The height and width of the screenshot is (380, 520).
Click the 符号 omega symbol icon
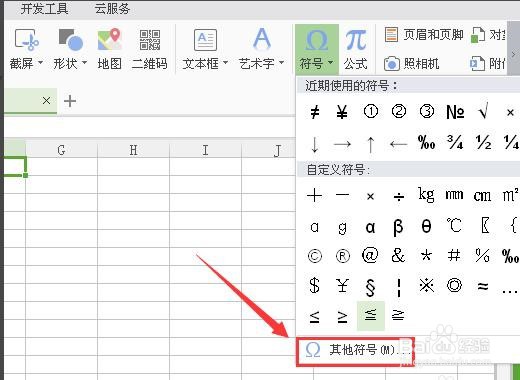317,40
